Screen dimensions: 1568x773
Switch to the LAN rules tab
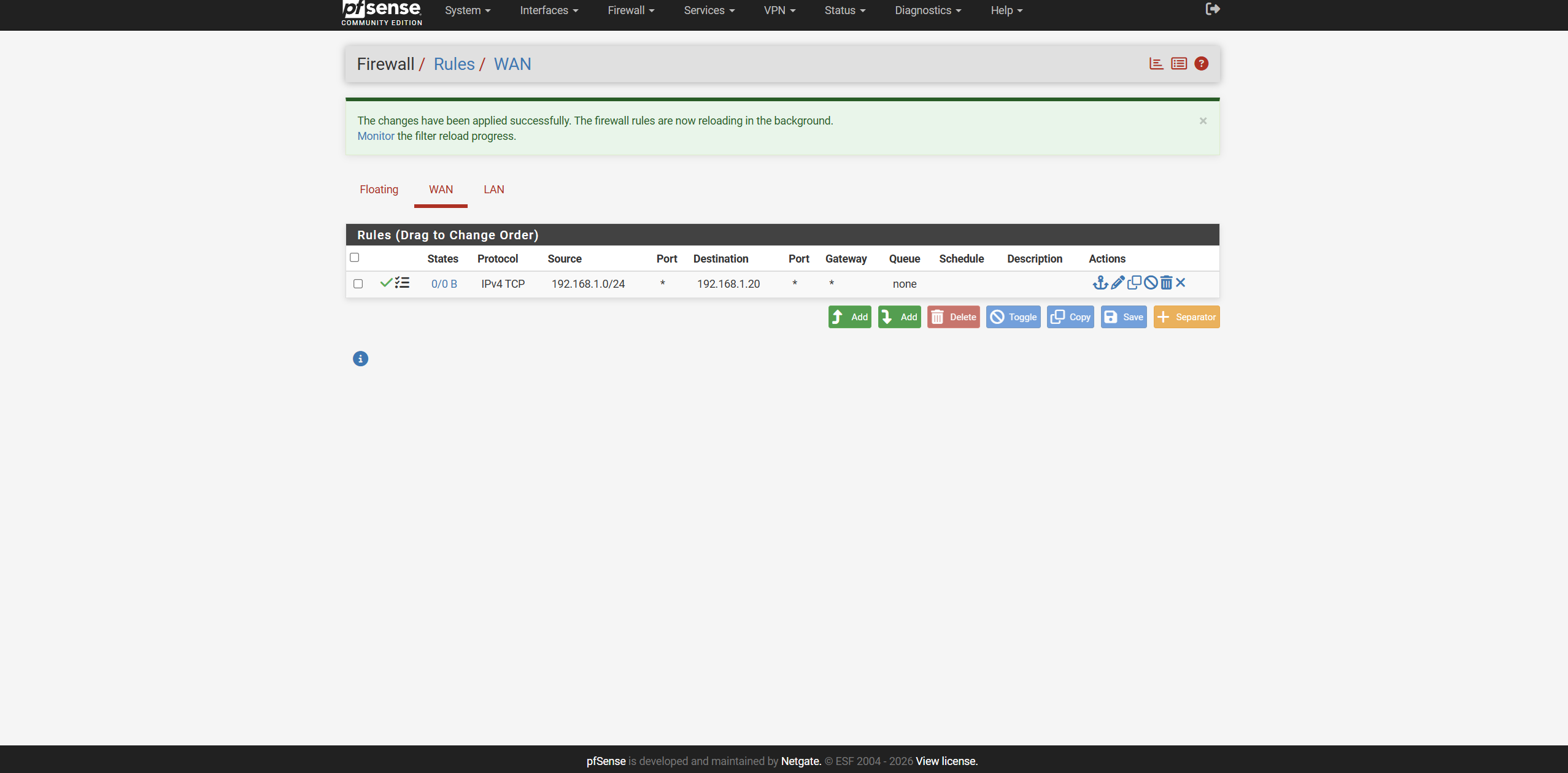click(x=494, y=190)
